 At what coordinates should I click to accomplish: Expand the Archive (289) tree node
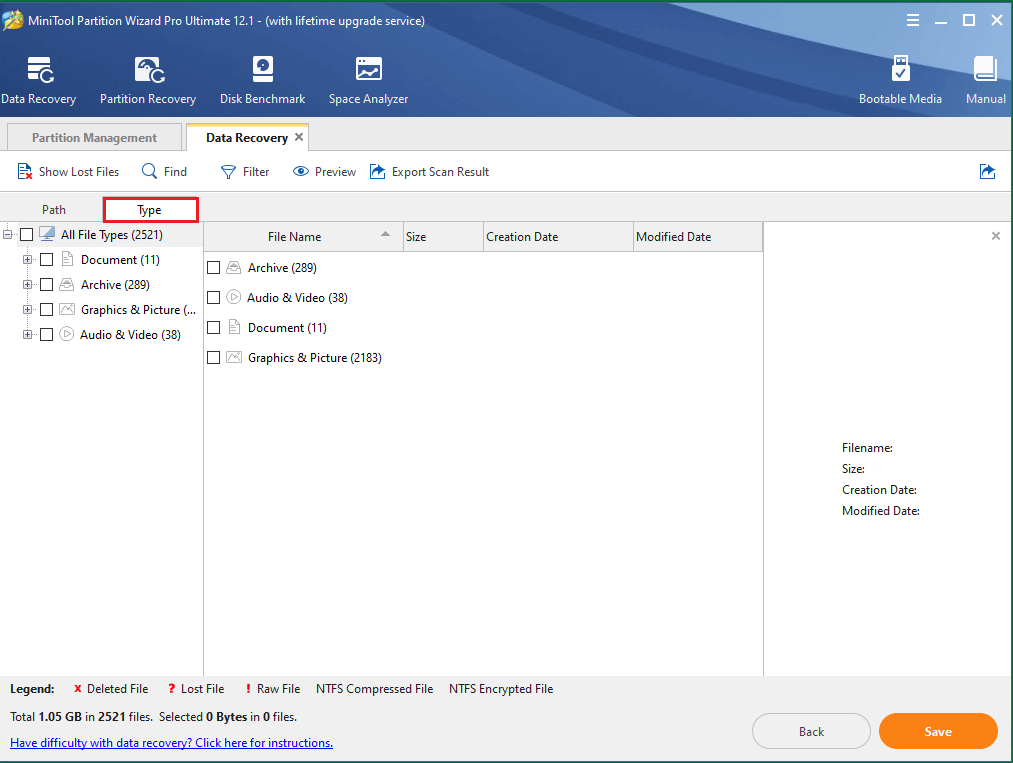(x=27, y=284)
